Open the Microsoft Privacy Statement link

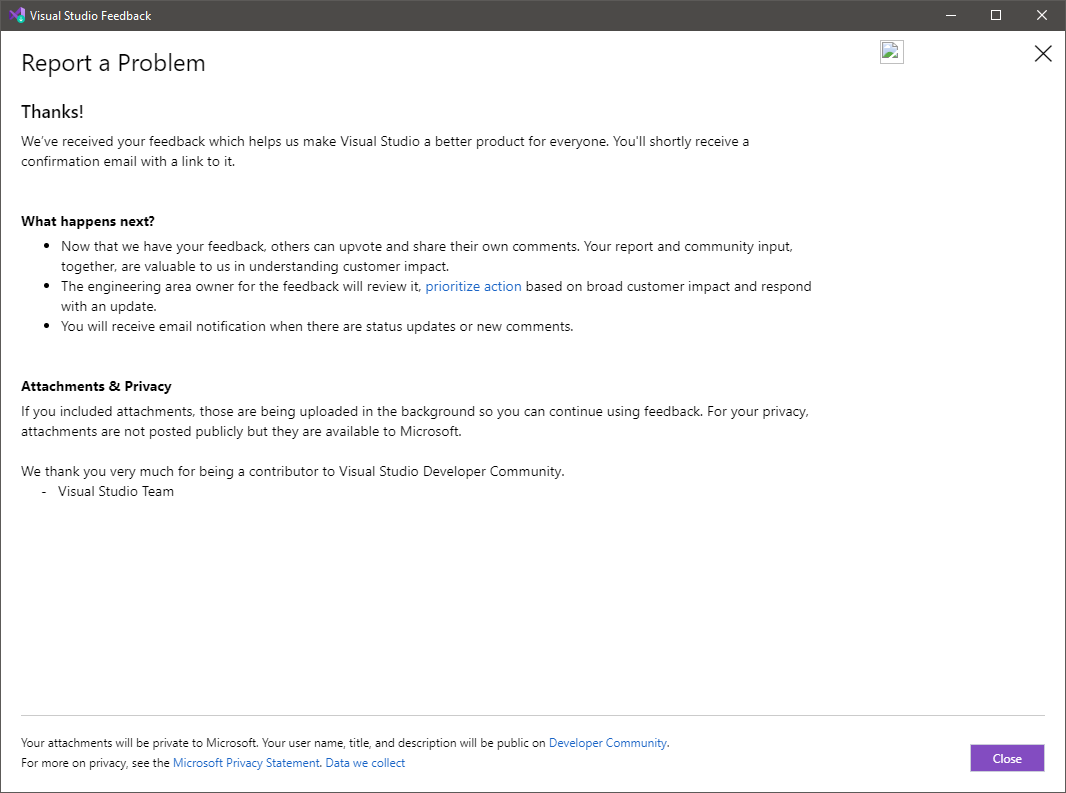tap(246, 763)
